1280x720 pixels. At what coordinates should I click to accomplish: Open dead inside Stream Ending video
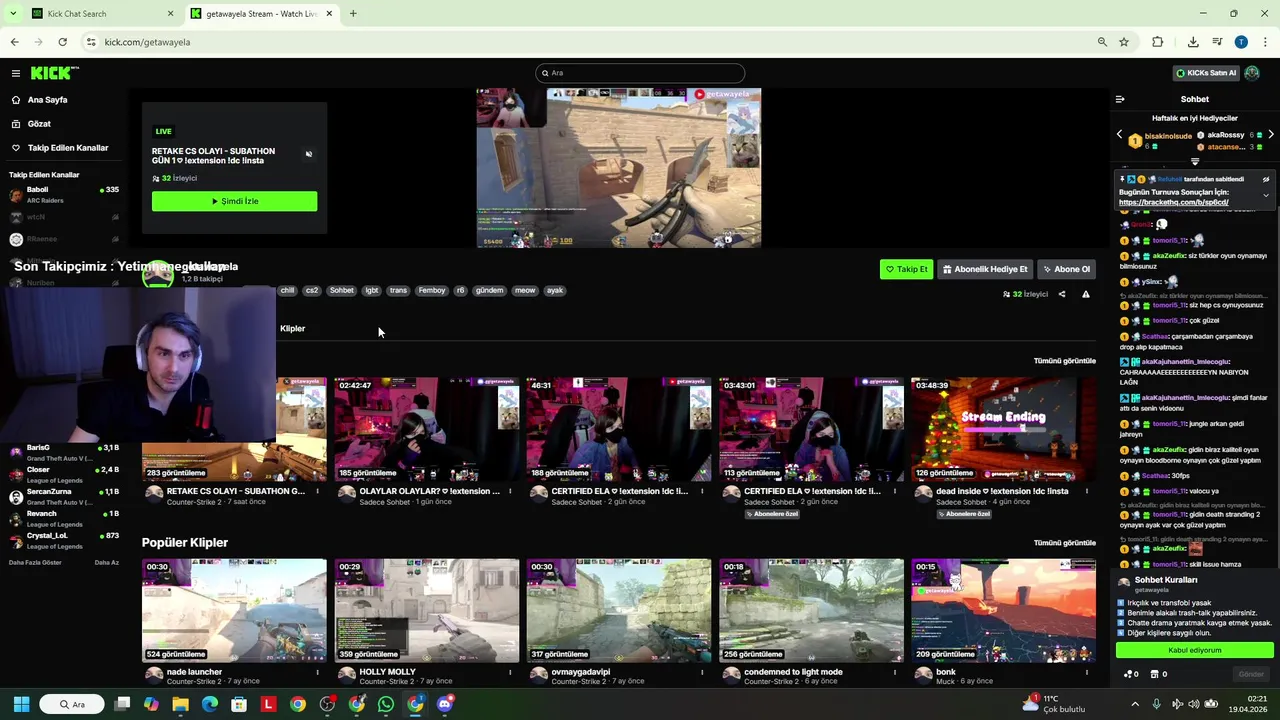[1004, 429]
